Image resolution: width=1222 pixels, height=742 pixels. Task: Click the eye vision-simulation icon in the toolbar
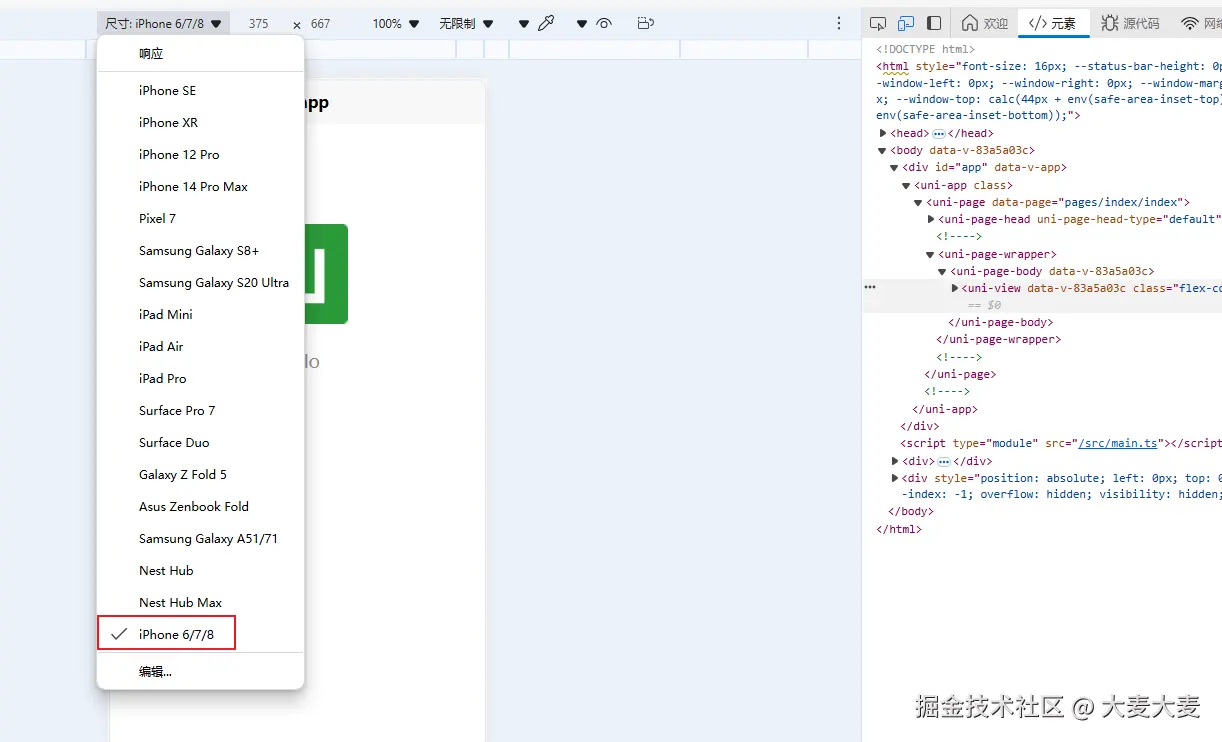click(x=604, y=23)
